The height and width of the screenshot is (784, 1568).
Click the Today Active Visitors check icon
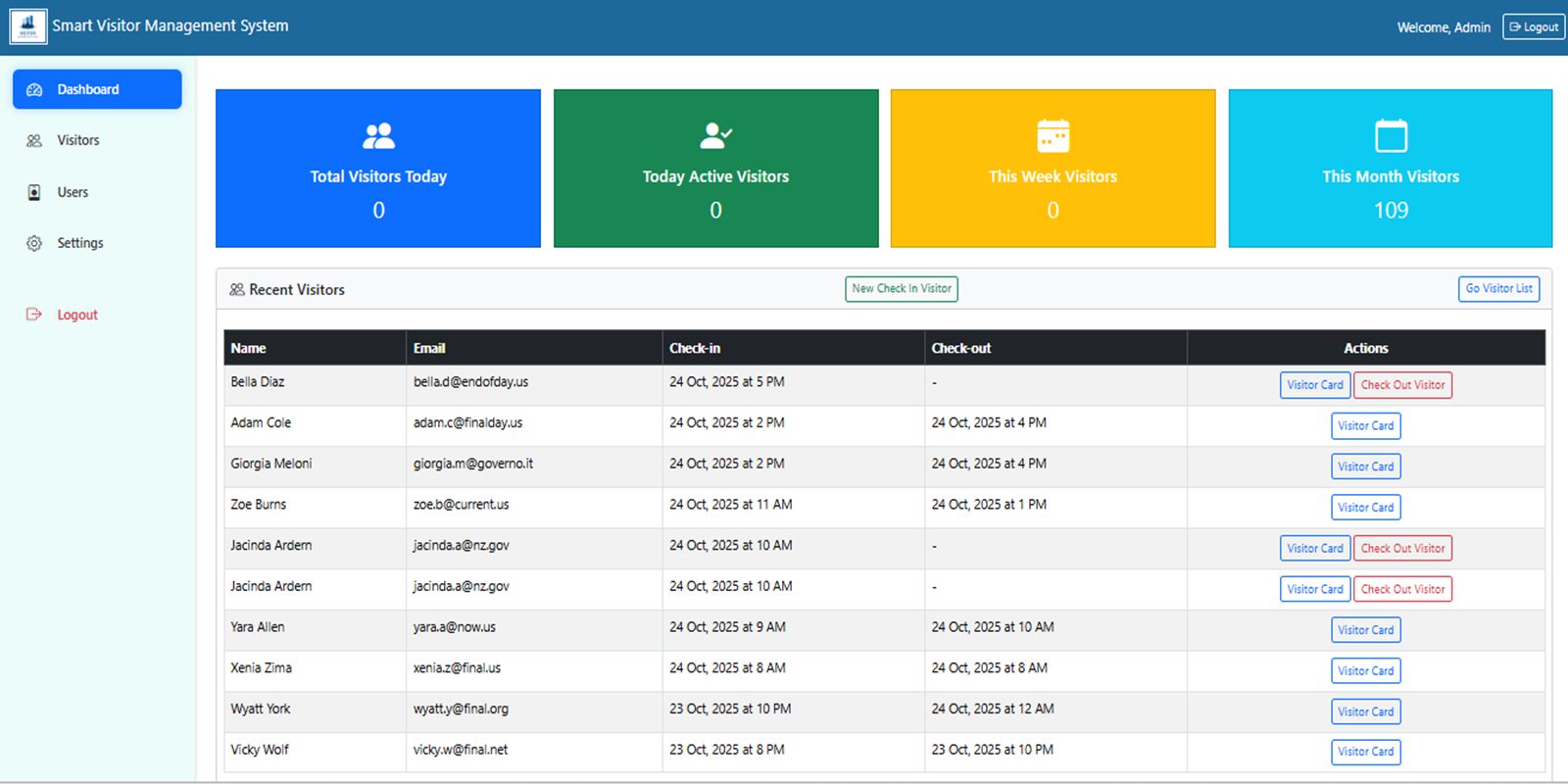click(x=715, y=135)
